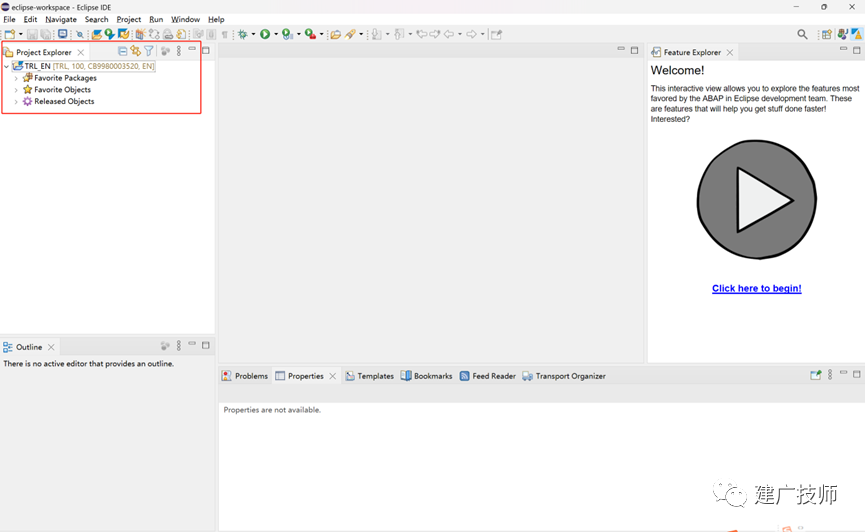Minimize the Feature Explorer panel
The width and height of the screenshot is (865, 532).
click(843, 49)
